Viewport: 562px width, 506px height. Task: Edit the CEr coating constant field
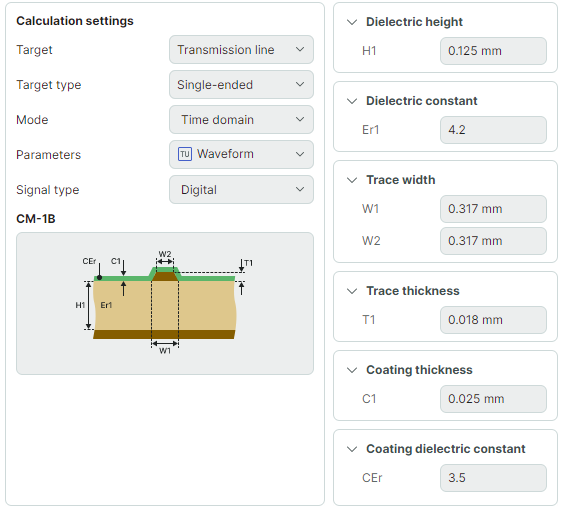[x=493, y=478]
